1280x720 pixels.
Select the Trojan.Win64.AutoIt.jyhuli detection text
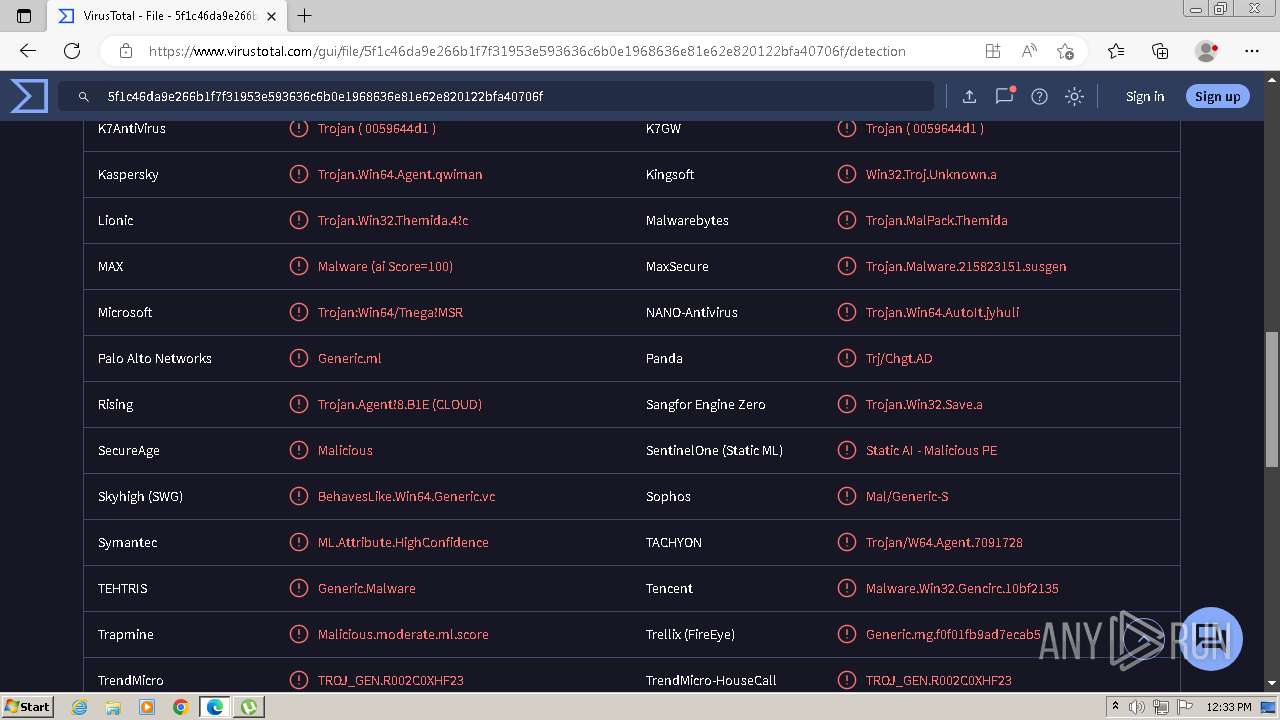942,312
